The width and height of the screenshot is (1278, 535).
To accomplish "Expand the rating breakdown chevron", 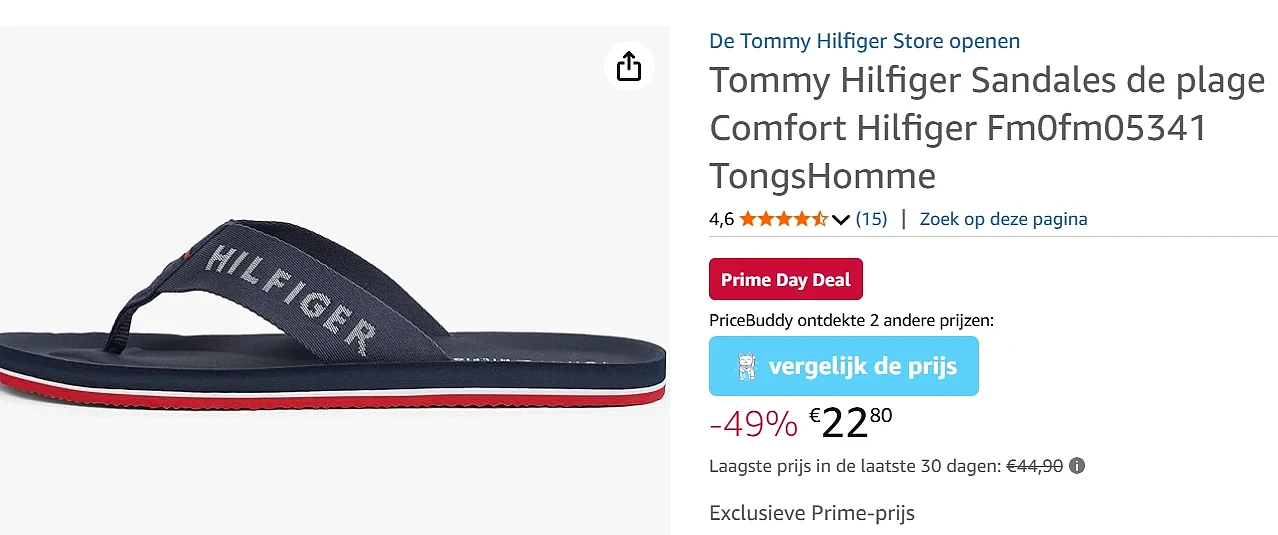I will [841, 220].
